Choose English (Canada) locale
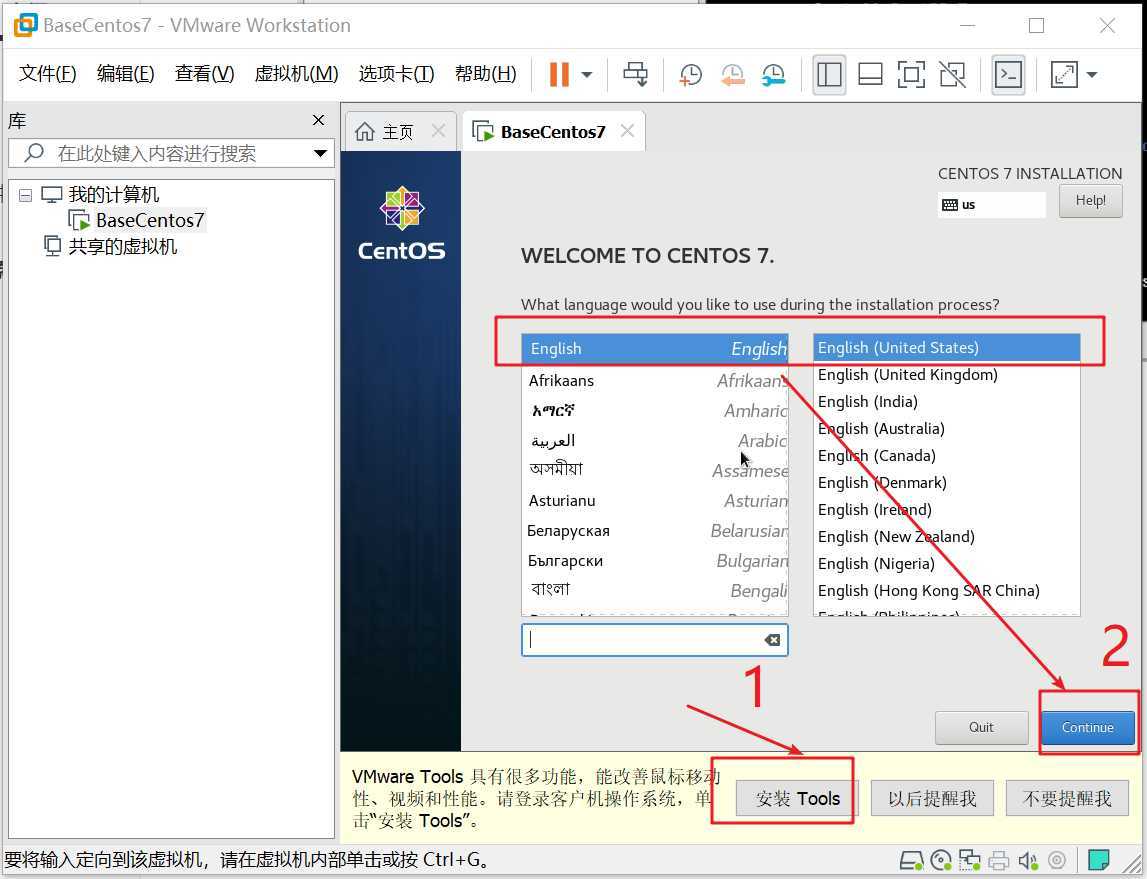This screenshot has height=879, width=1147. 947,456
